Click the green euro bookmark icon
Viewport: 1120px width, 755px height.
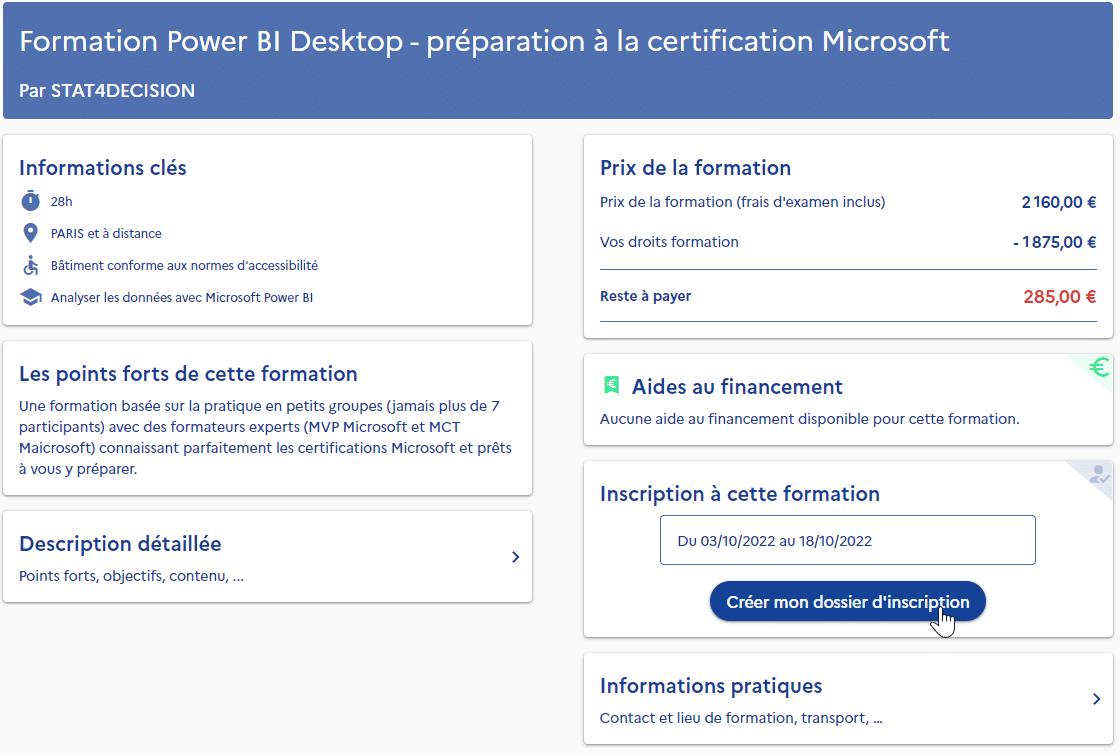[611, 386]
